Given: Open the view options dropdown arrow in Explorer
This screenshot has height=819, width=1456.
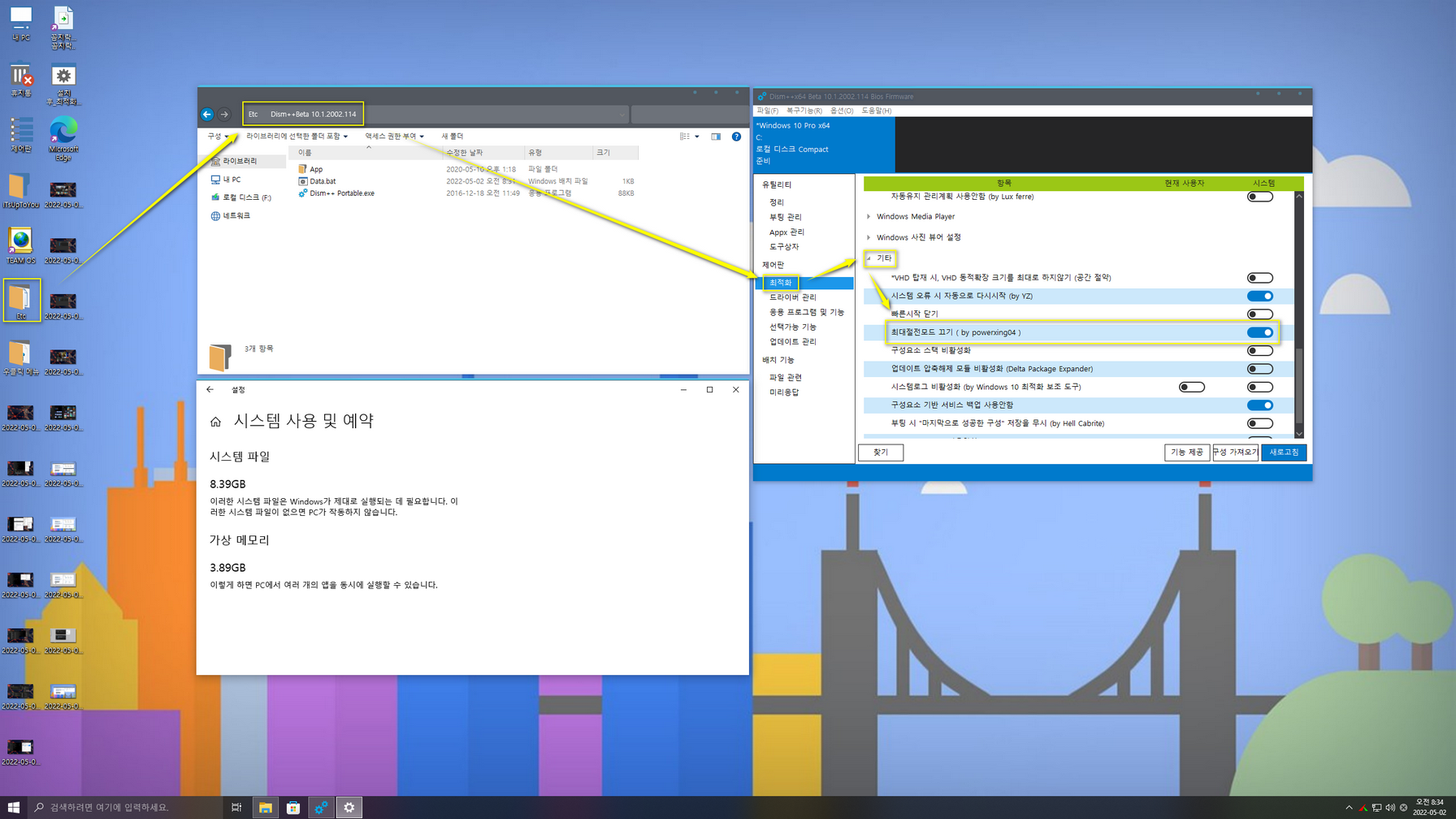Looking at the screenshot, I should (x=697, y=136).
